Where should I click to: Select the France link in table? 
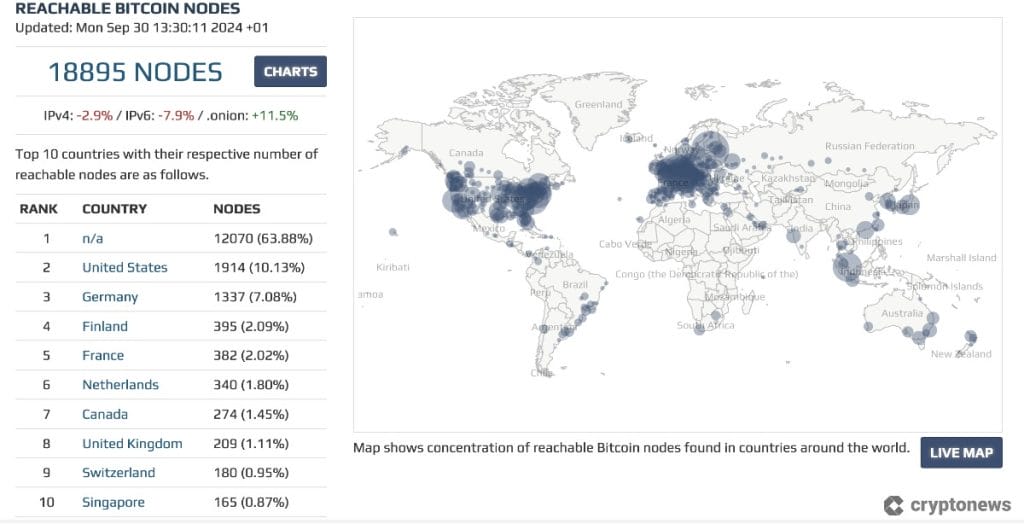[103, 355]
